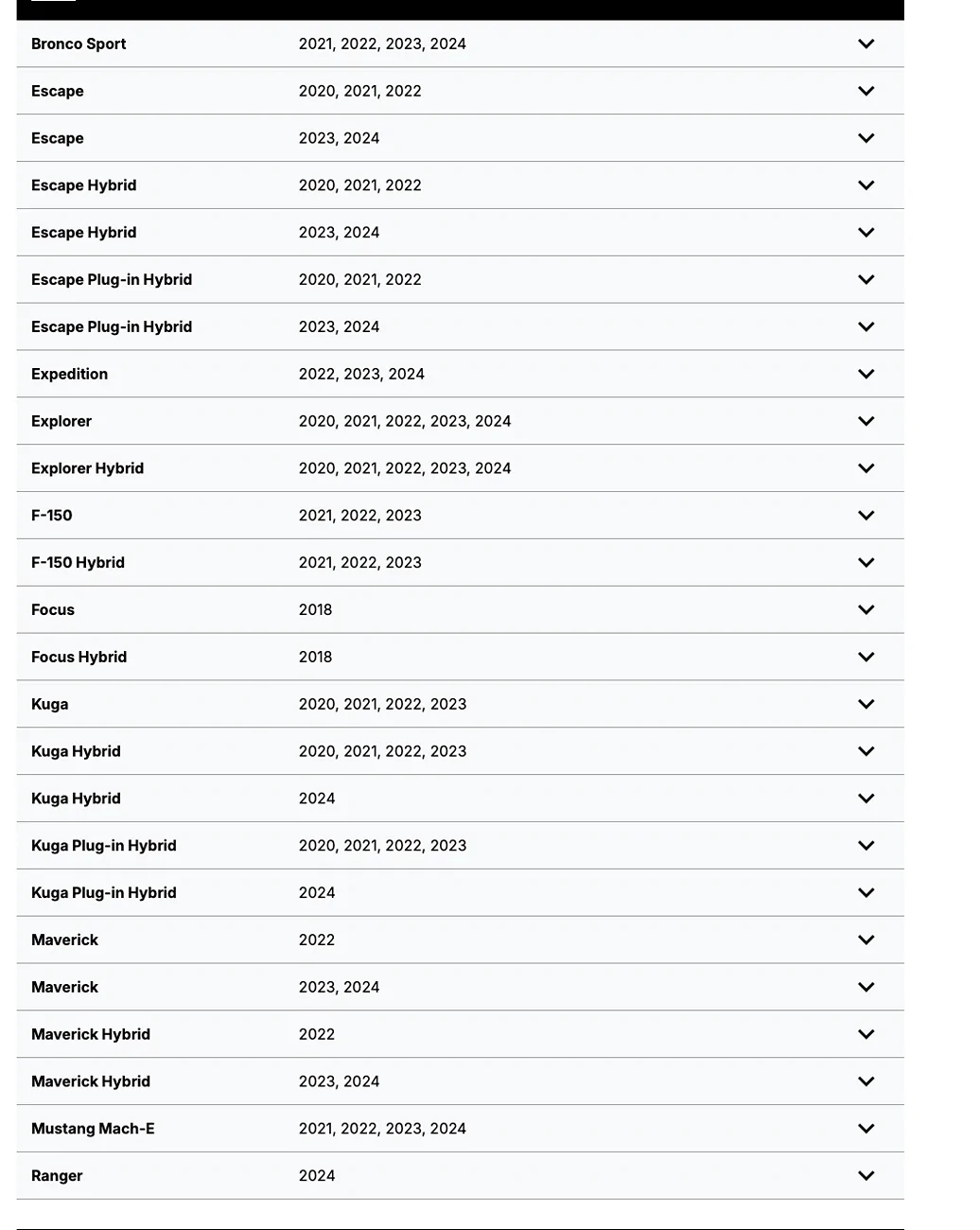Expand the Maverick Hybrid 2023, 2024 row
This screenshot has width=980, height=1230.
[866, 1081]
